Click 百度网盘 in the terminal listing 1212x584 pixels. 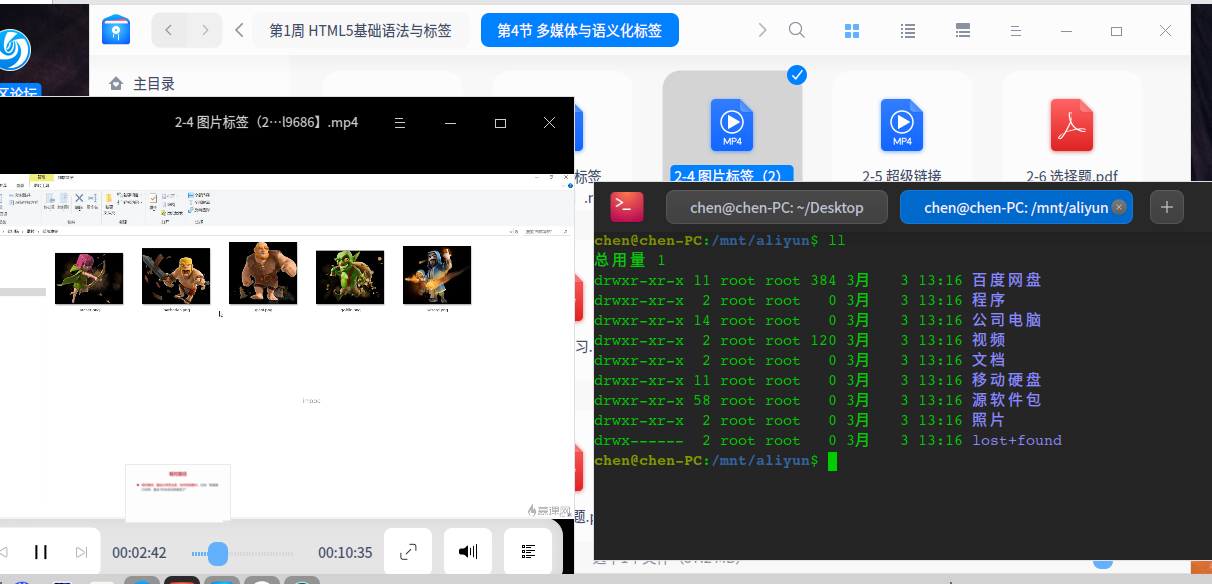[x=1006, y=280]
